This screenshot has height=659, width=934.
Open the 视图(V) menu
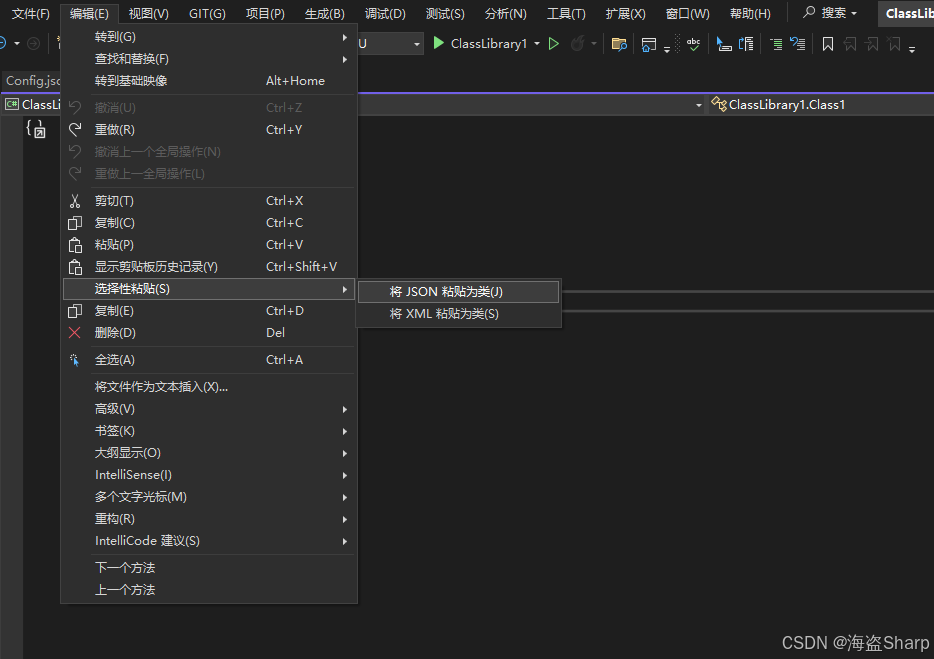(149, 14)
